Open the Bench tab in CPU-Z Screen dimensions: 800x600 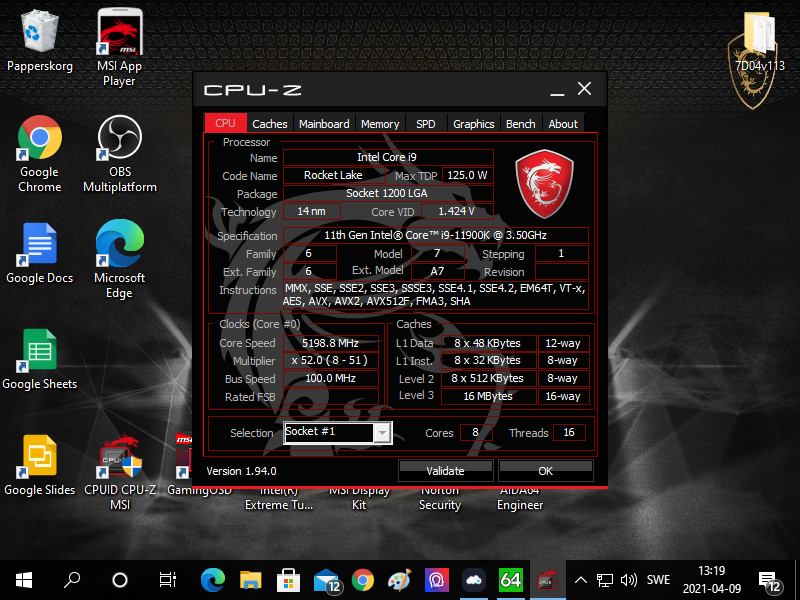[x=520, y=124]
